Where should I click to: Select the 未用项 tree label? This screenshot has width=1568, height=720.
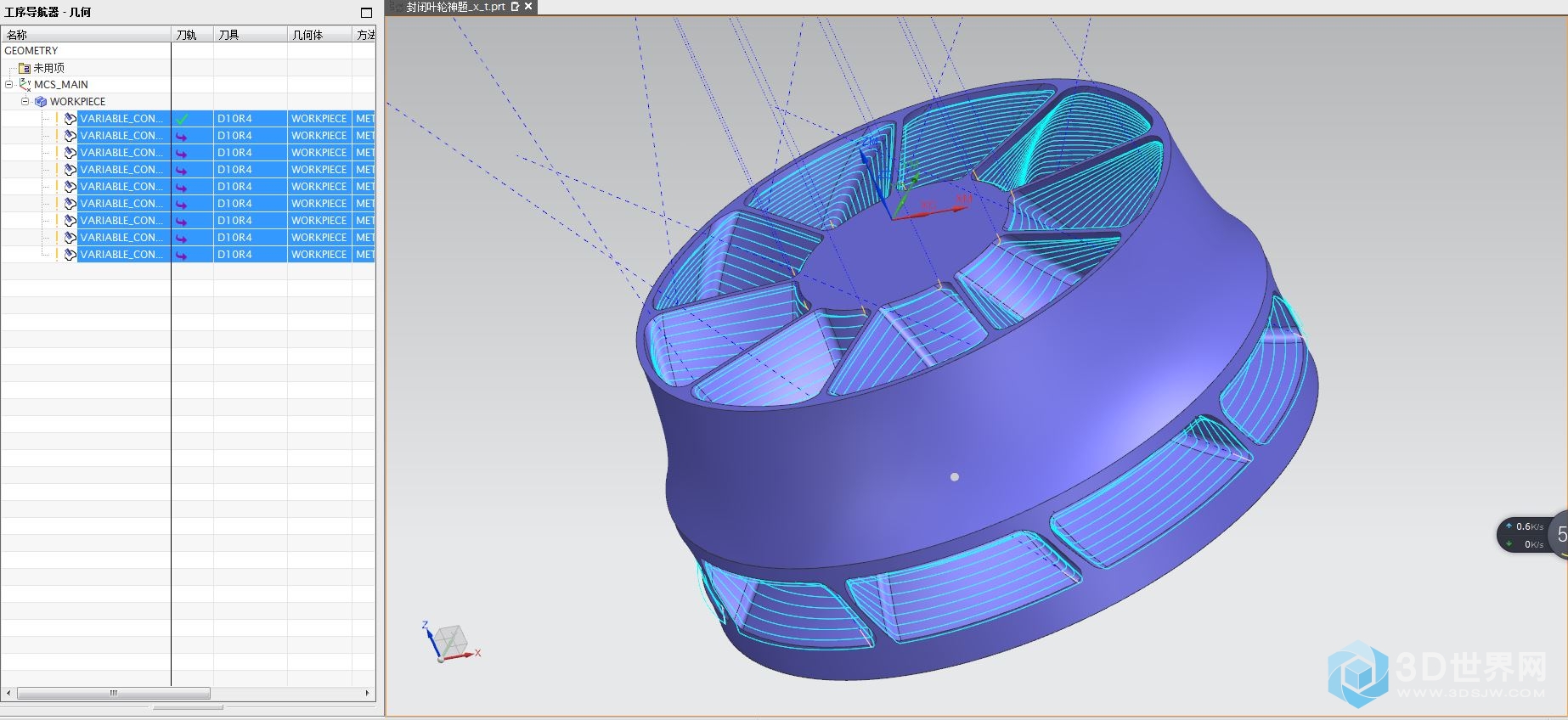tap(48, 68)
